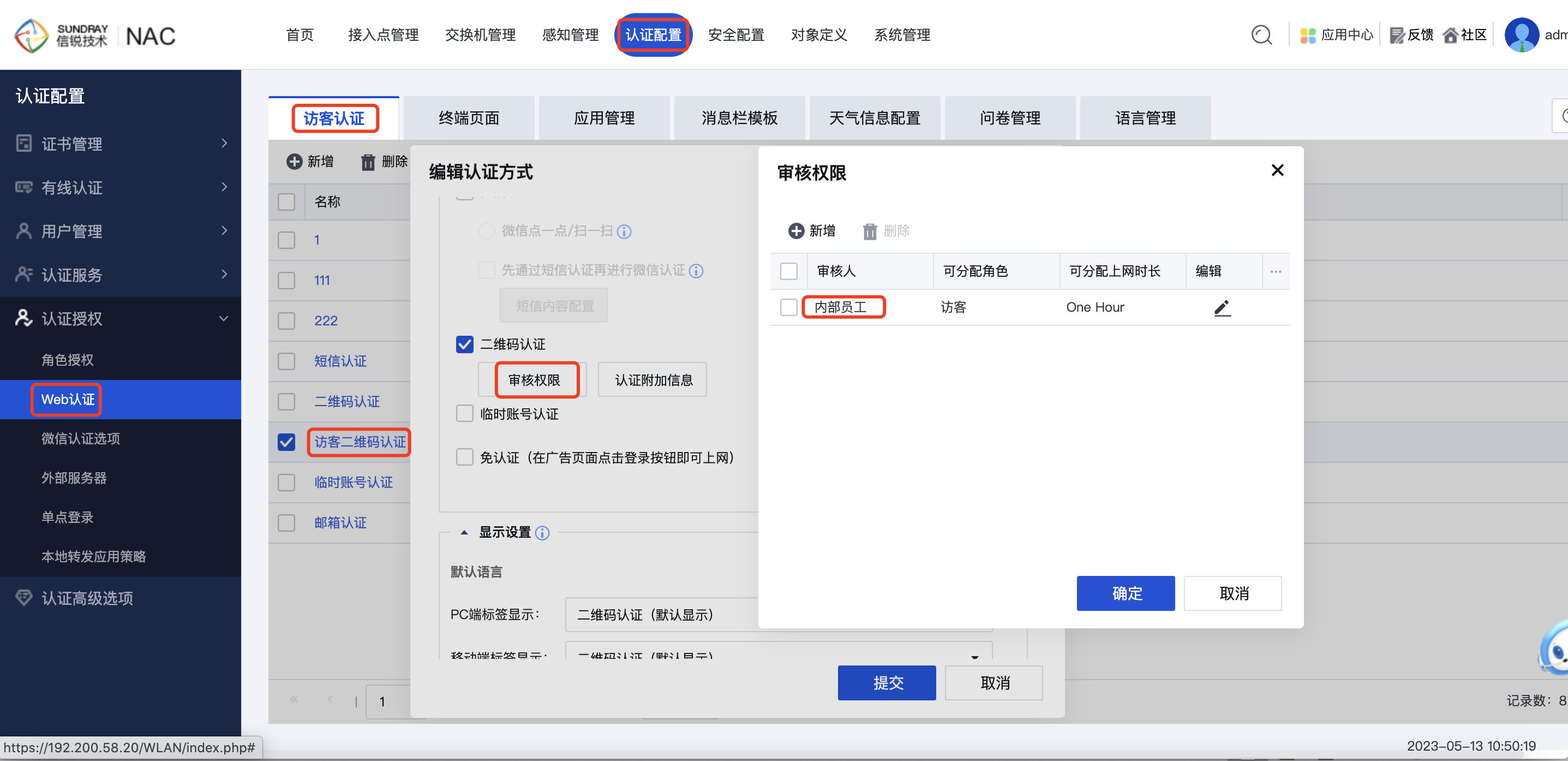Viewport: 1568px width, 761px height.
Task: Click the search magnifier icon in header
Action: coord(1261,35)
